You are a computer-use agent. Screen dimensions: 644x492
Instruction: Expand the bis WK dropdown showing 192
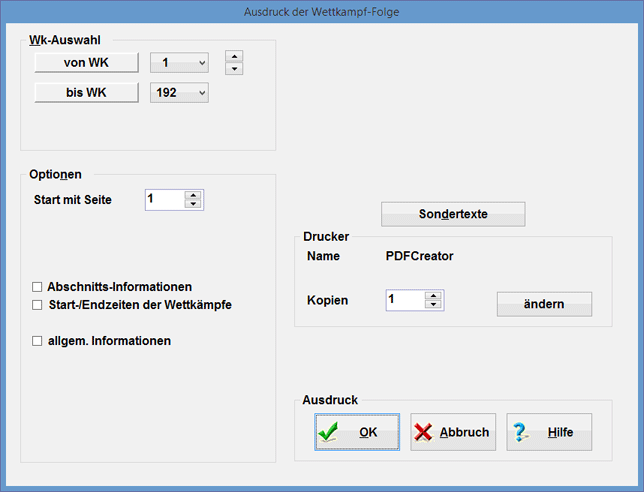(x=202, y=93)
